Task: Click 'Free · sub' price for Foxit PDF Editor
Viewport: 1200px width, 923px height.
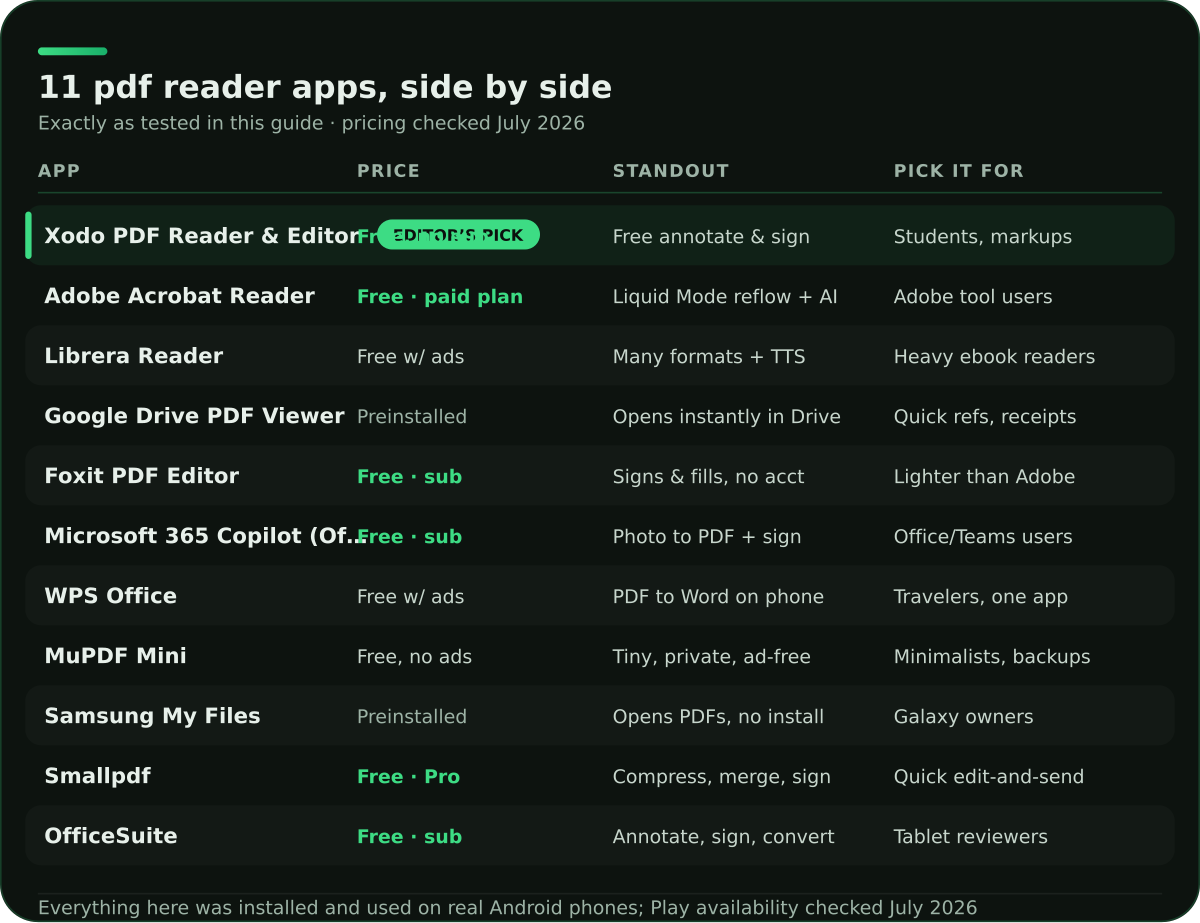Action: 410,477
